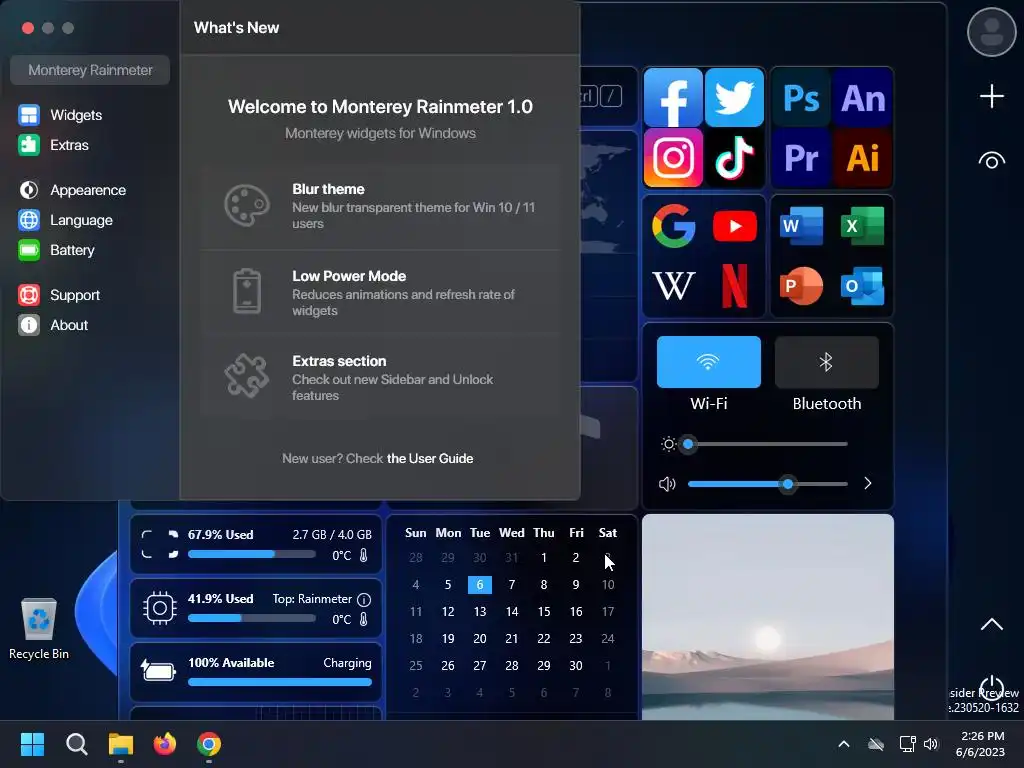Launch the Outlook icon
Screen dimensions: 1024x768
[863, 285]
